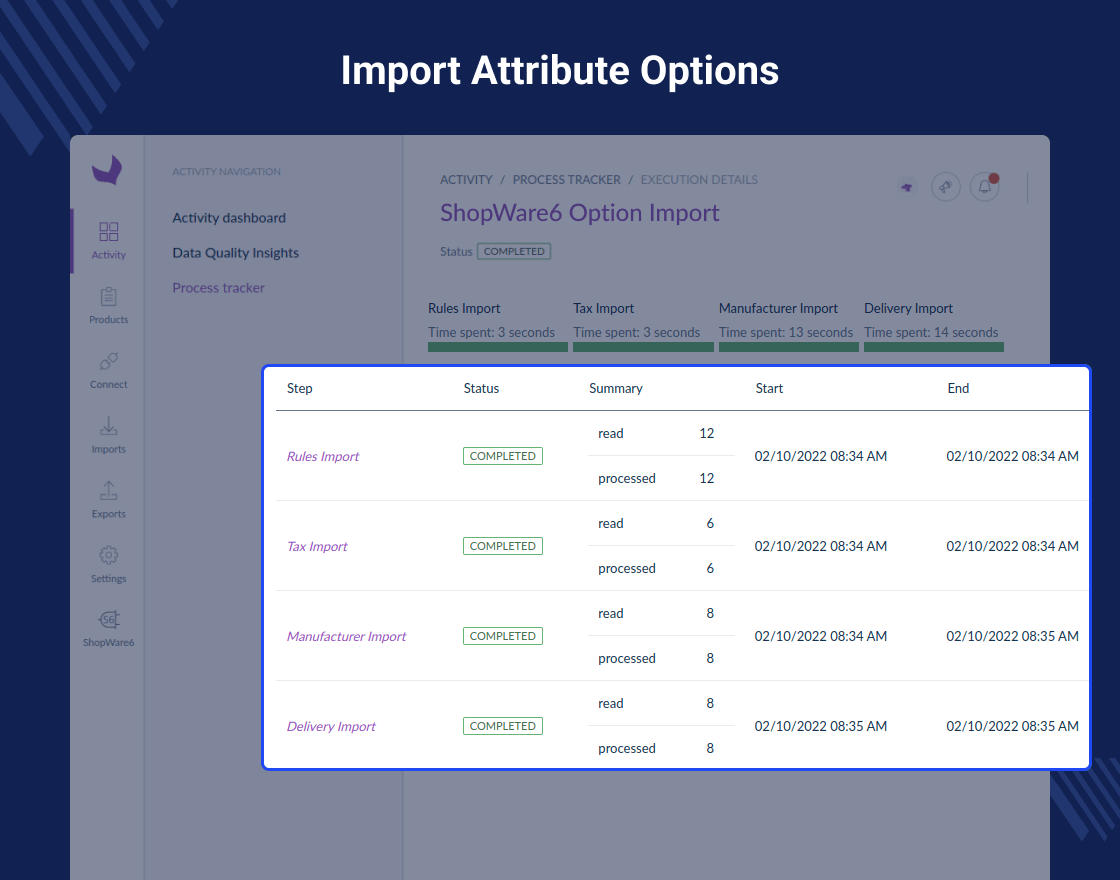Click 'Time spent: 13 seconds' text

pos(786,332)
